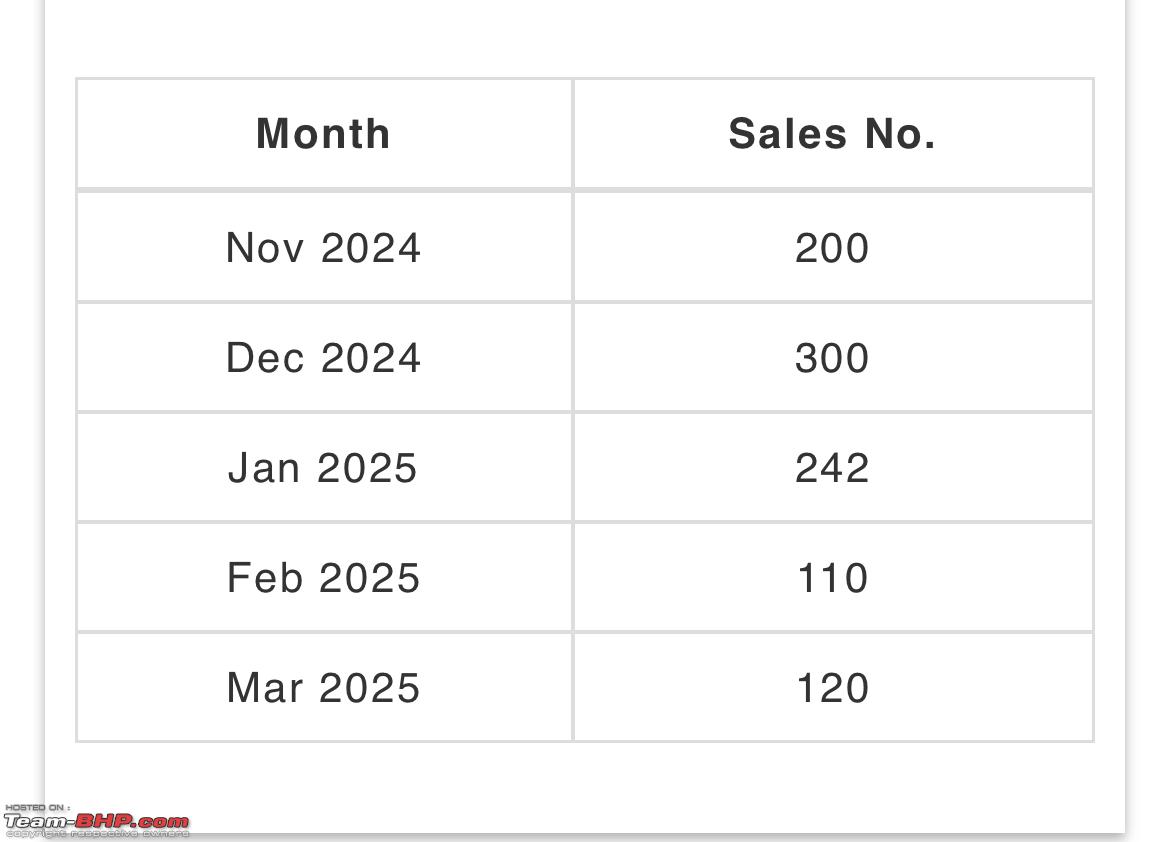Click the 'Hosted on' watermark text
Viewport: 1170px width, 842px height.
tap(37, 808)
